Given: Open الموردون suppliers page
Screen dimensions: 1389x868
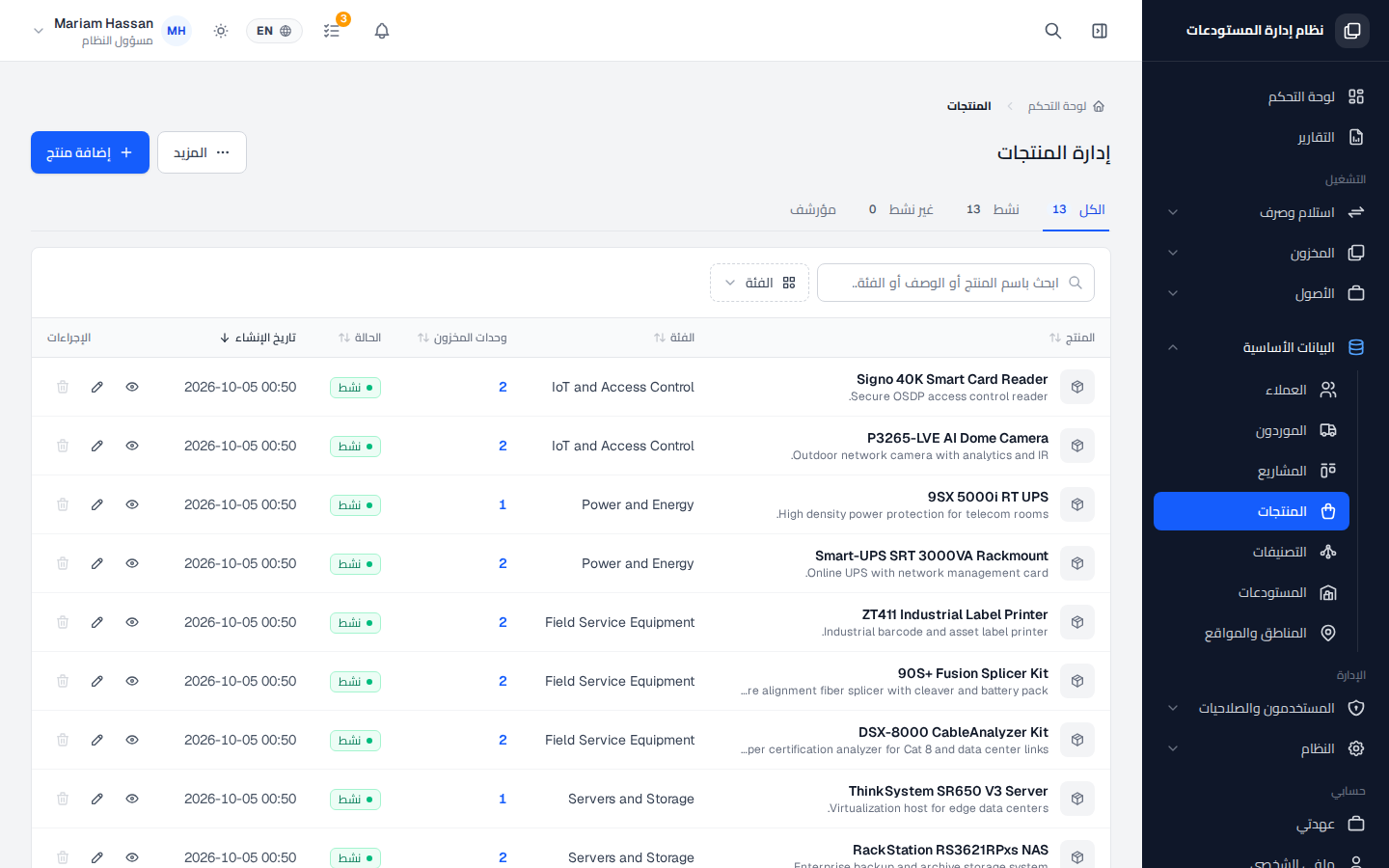Looking at the screenshot, I should (1251, 430).
